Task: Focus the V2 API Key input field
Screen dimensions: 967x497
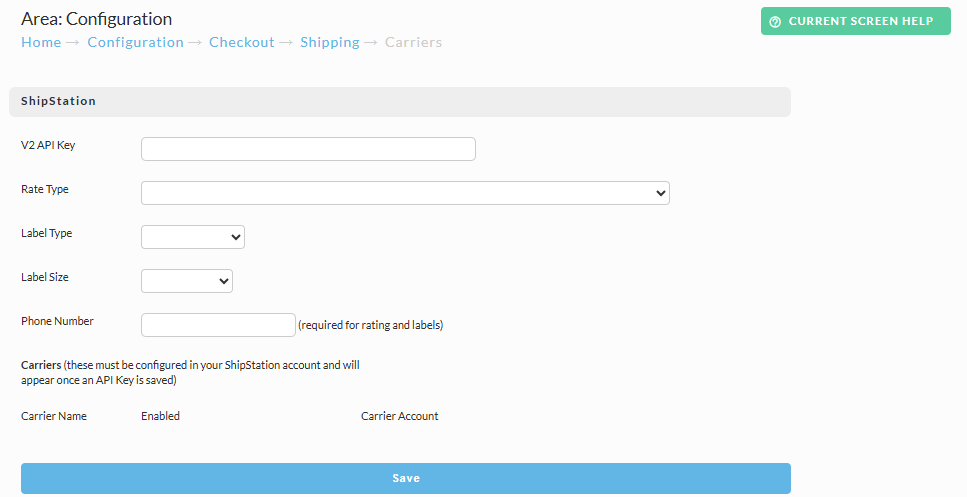Action: 308,149
